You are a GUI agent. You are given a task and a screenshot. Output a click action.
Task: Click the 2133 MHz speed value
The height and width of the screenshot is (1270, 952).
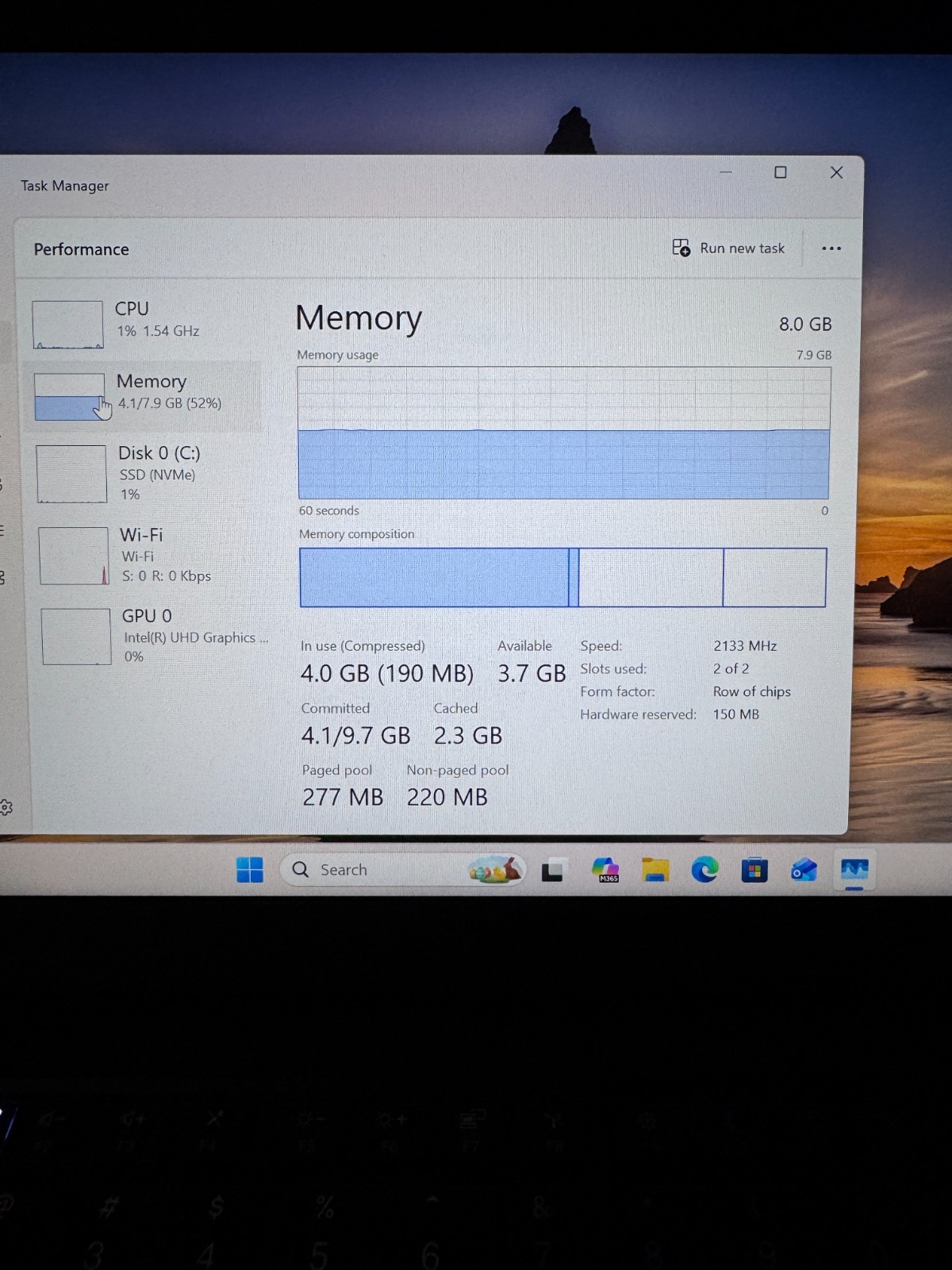click(745, 646)
